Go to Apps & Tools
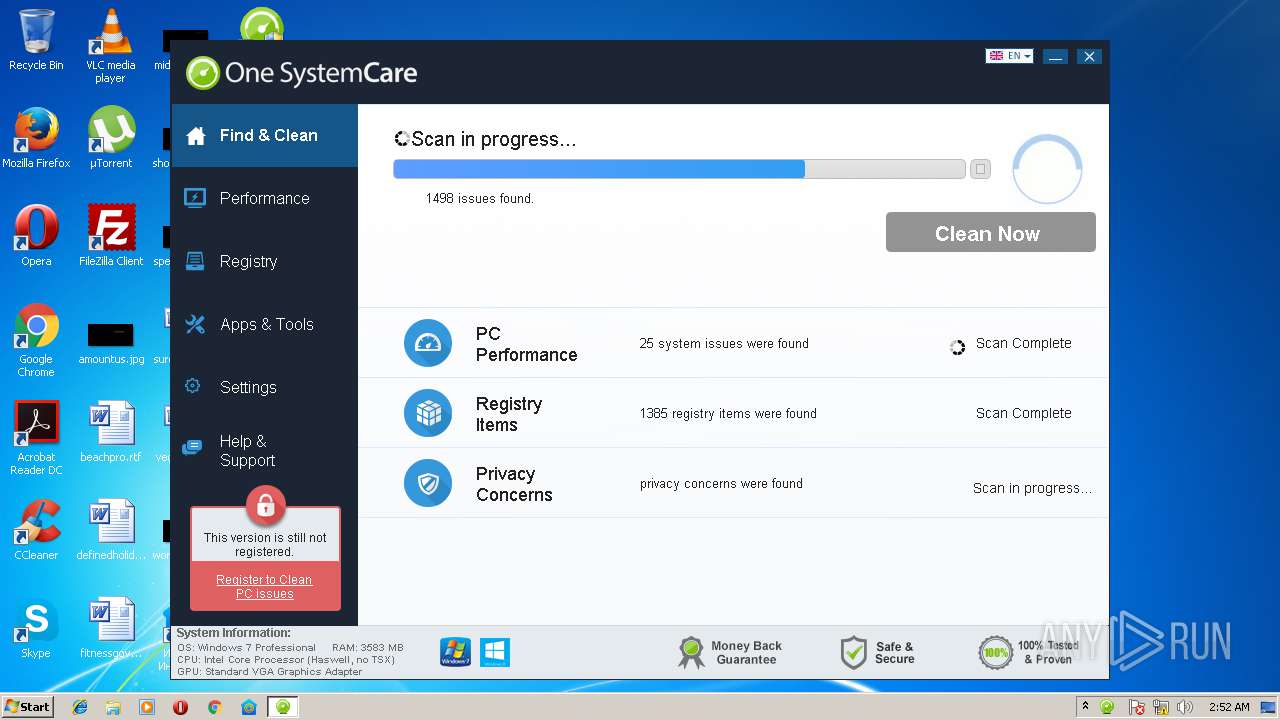The image size is (1280, 720). pyautogui.click(x=264, y=324)
